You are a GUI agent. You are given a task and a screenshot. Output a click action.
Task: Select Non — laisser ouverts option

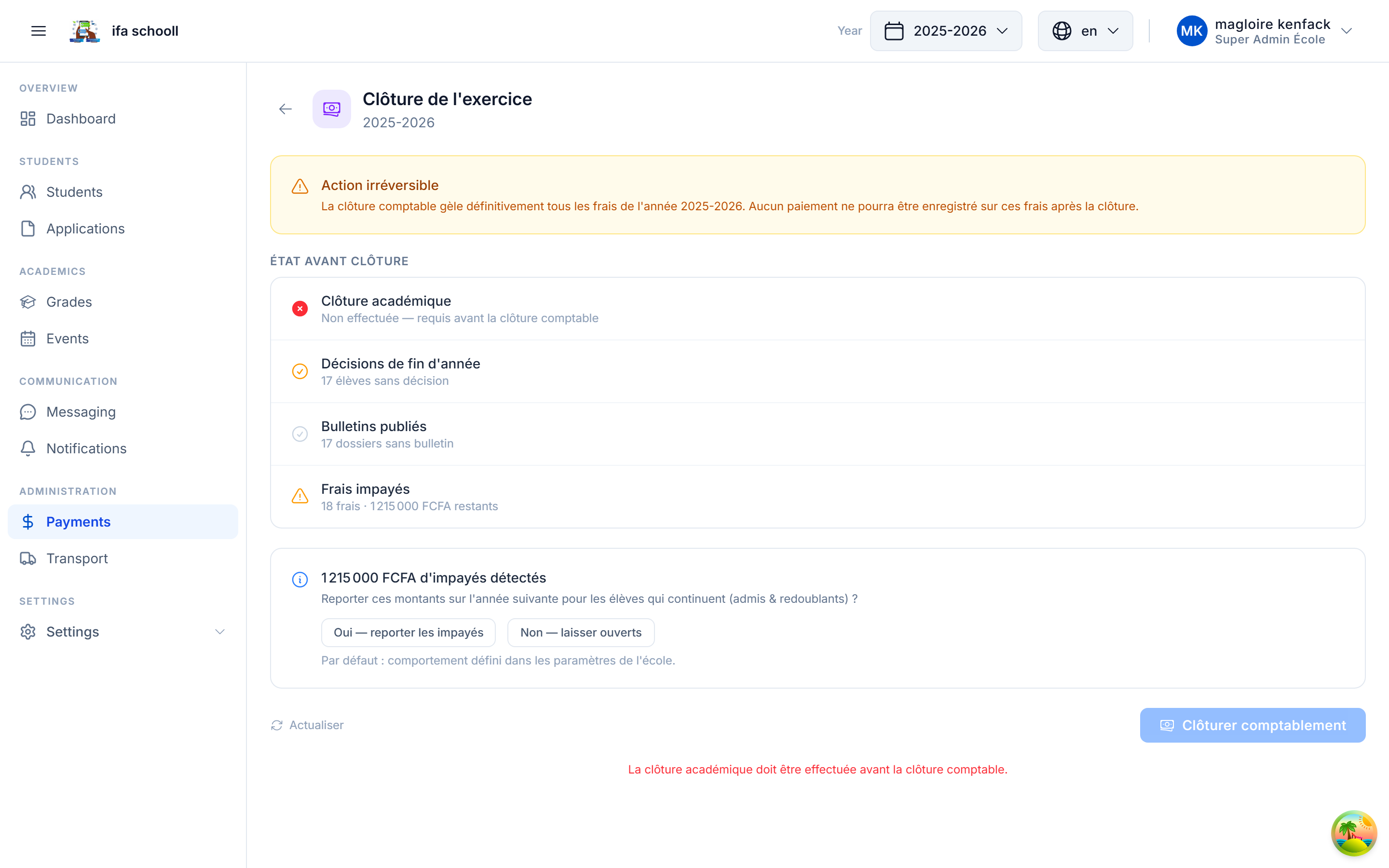coord(580,633)
